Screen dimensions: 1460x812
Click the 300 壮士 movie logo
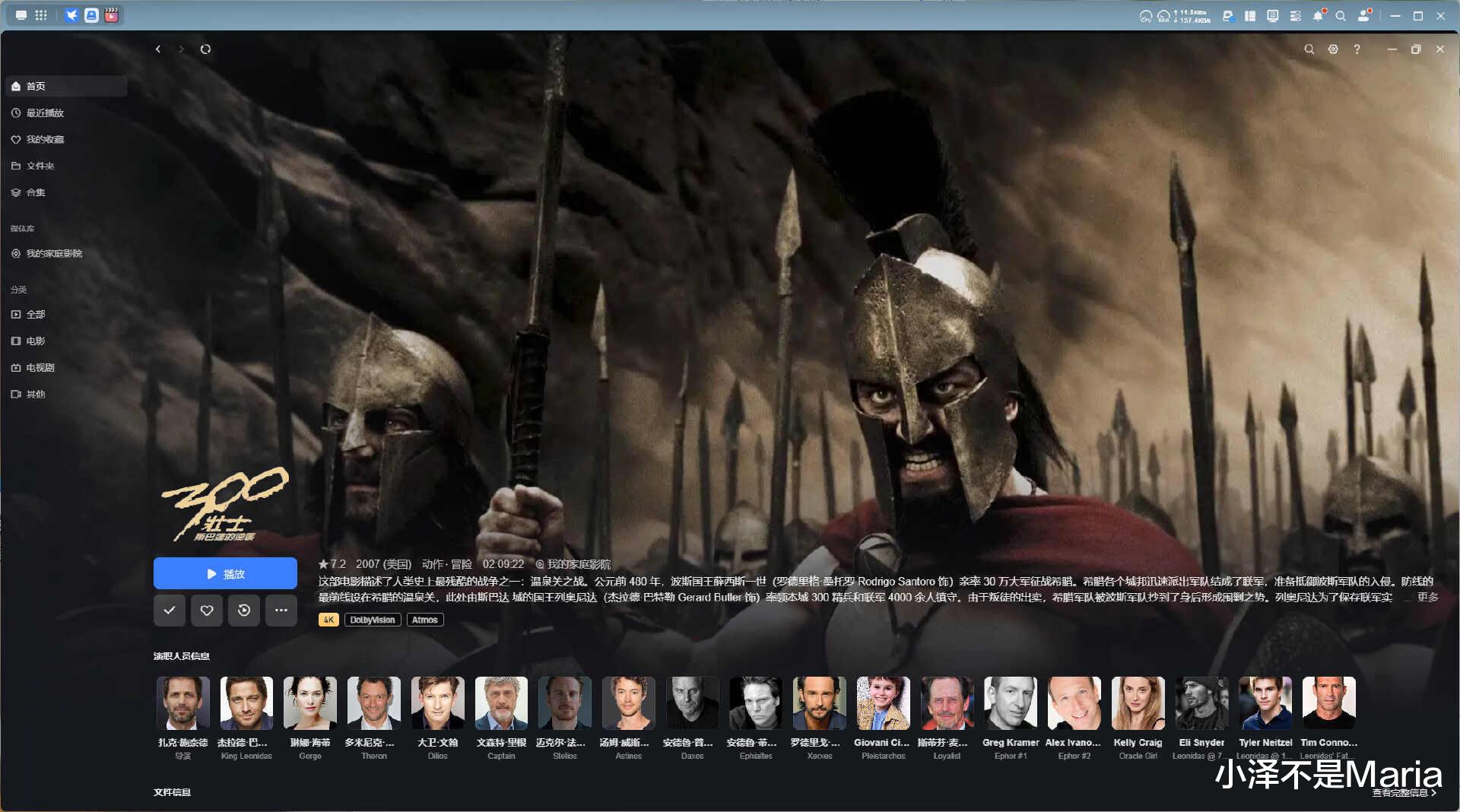coord(225,504)
